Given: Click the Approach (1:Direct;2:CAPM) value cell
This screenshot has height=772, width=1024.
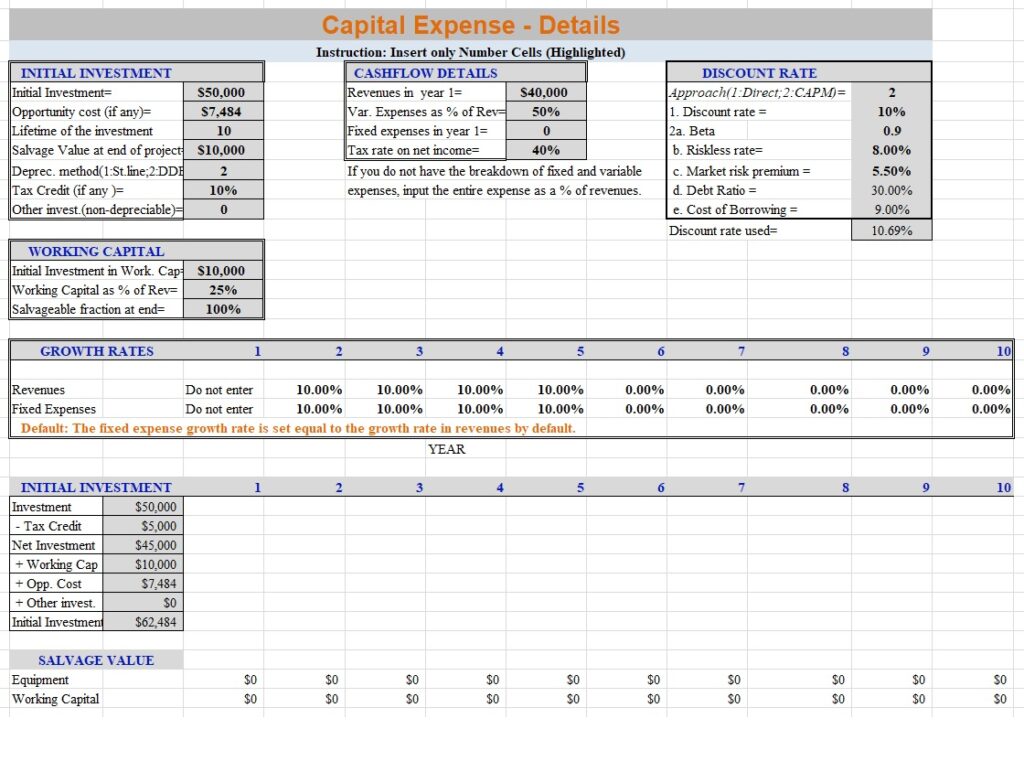Looking at the screenshot, I should [x=890, y=92].
